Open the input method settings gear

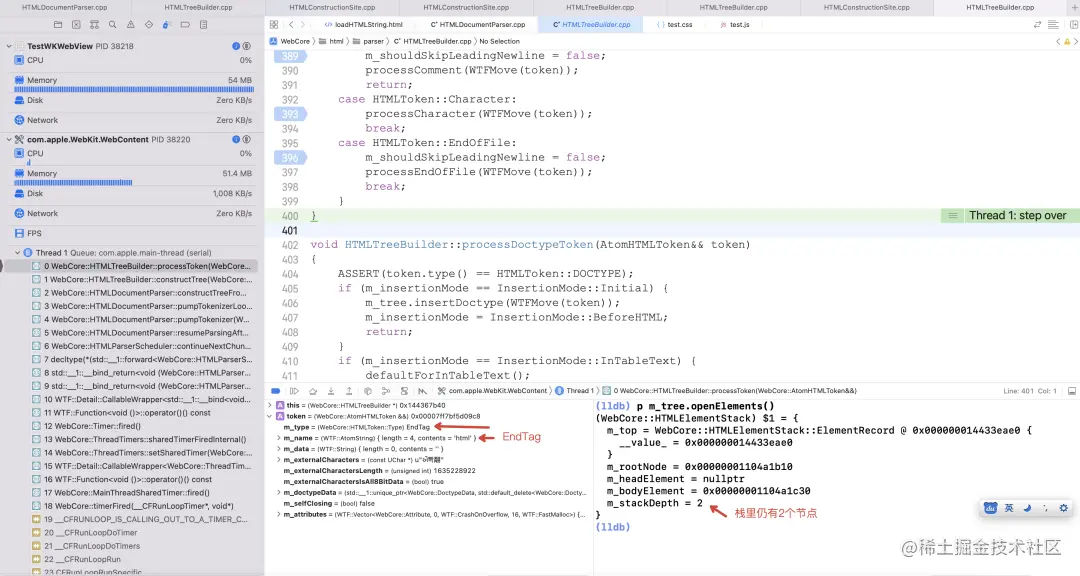tap(1063, 508)
